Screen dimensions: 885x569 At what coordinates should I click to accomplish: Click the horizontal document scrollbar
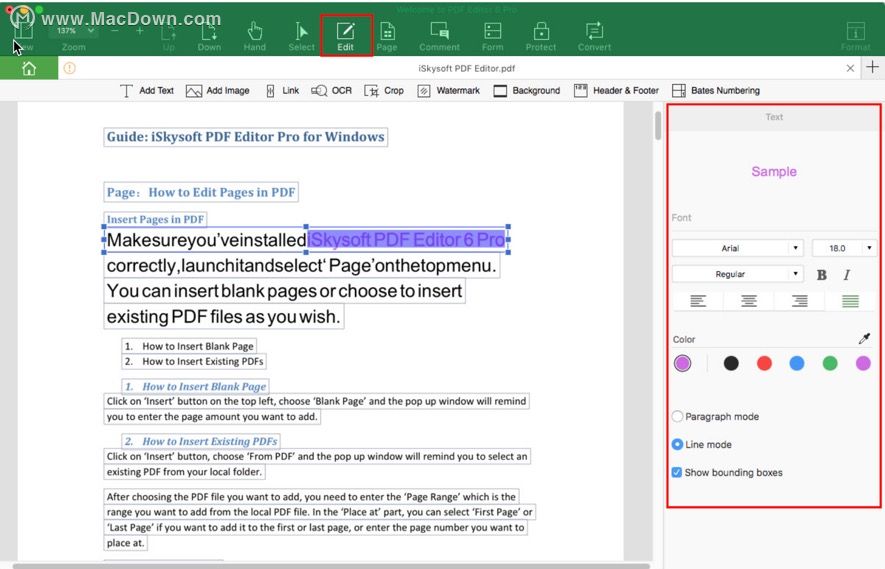tap(331, 566)
